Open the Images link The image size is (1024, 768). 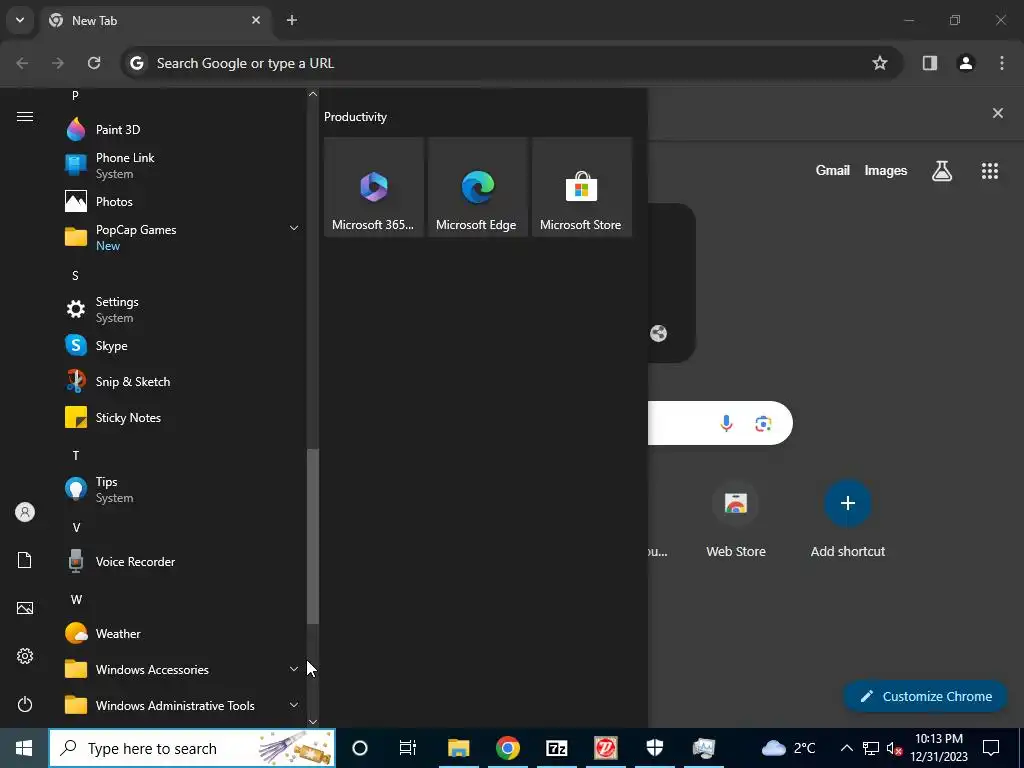click(886, 170)
